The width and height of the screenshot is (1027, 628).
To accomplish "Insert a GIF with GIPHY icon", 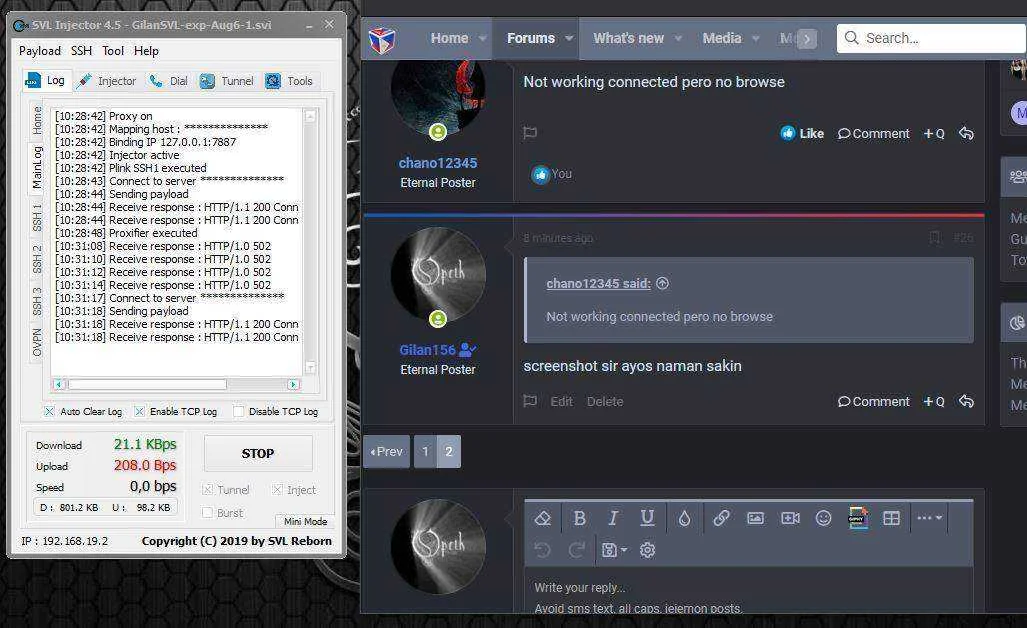I will pos(858,518).
